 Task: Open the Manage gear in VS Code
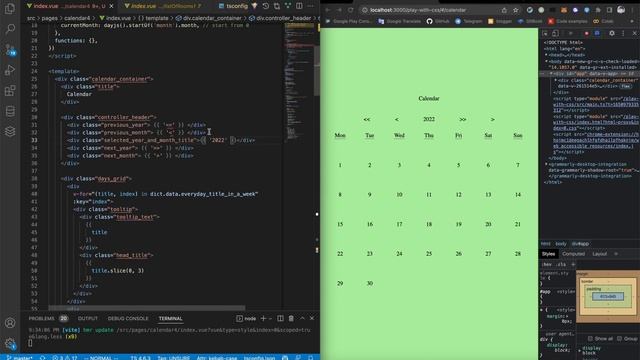[10, 343]
